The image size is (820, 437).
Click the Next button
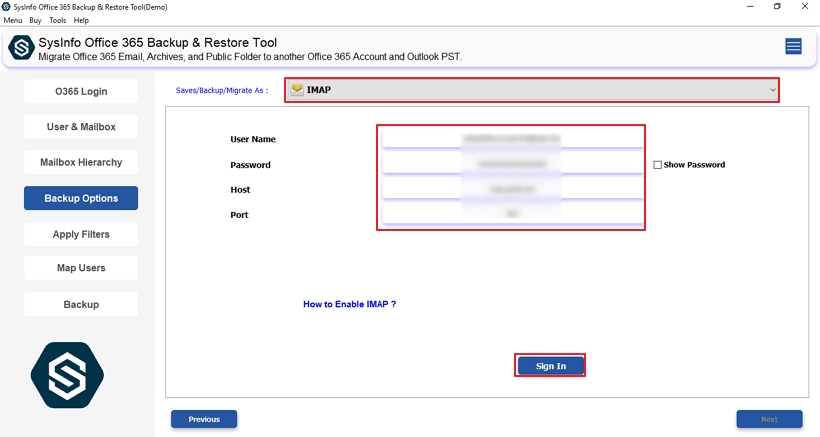(x=769, y=419)
